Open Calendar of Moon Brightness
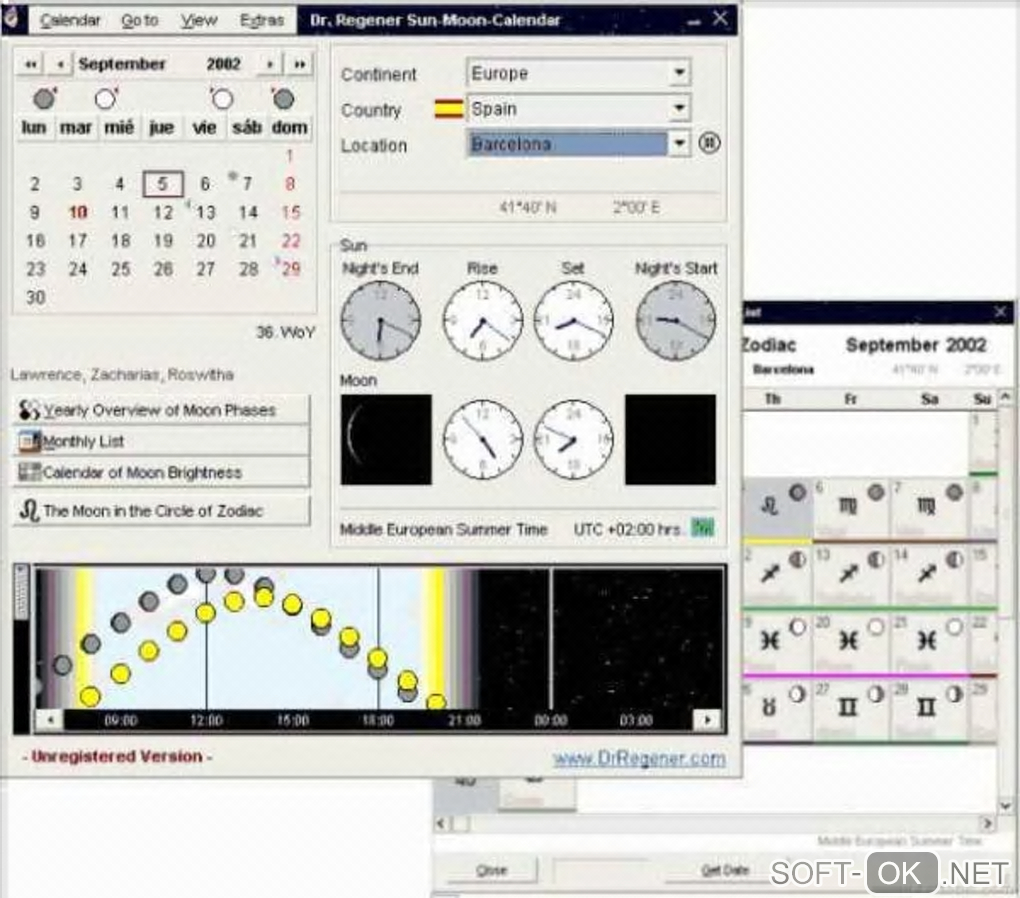The image size is (1020, 898). pyautogui.click(x=161, y=472)
